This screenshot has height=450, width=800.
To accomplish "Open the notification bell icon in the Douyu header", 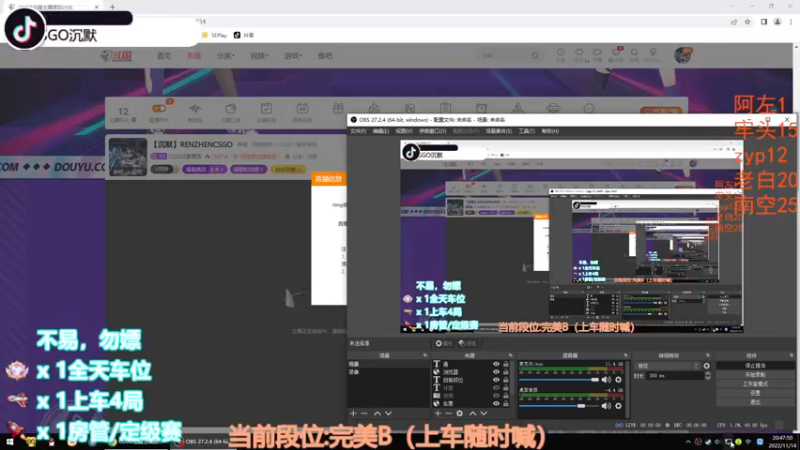I will [634, 53].
